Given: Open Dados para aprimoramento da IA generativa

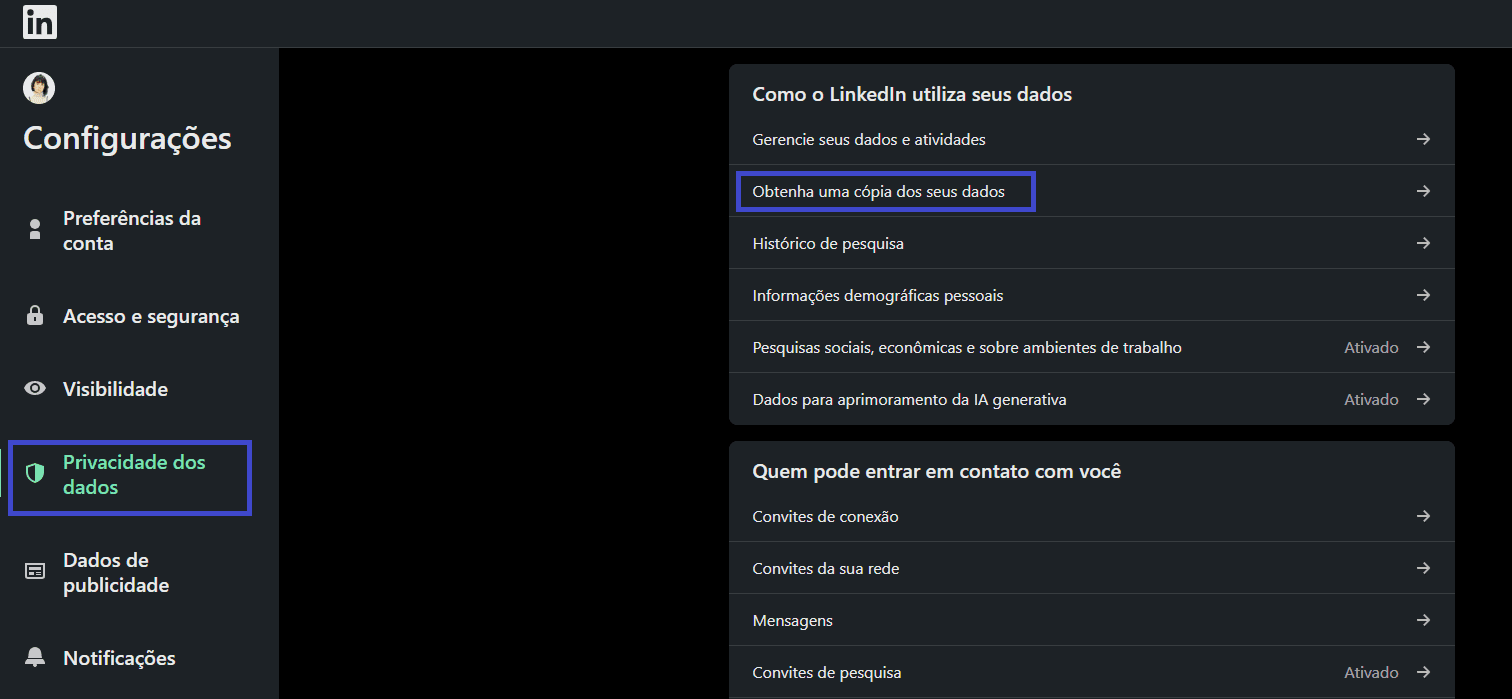Looking at the screenshot, I should [x=909, y=398].
